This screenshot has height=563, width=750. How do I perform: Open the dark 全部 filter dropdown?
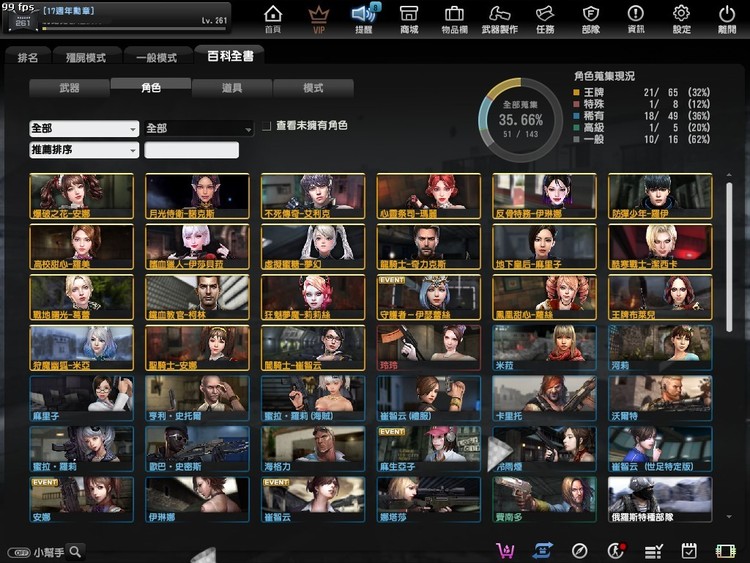click(199, 129)
